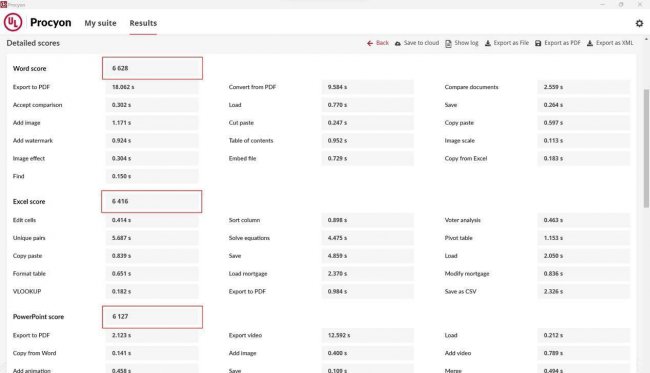The height and width of the screenshot is (373, 650).
Task: Click the Pivot table label
Action: point(458,238)
